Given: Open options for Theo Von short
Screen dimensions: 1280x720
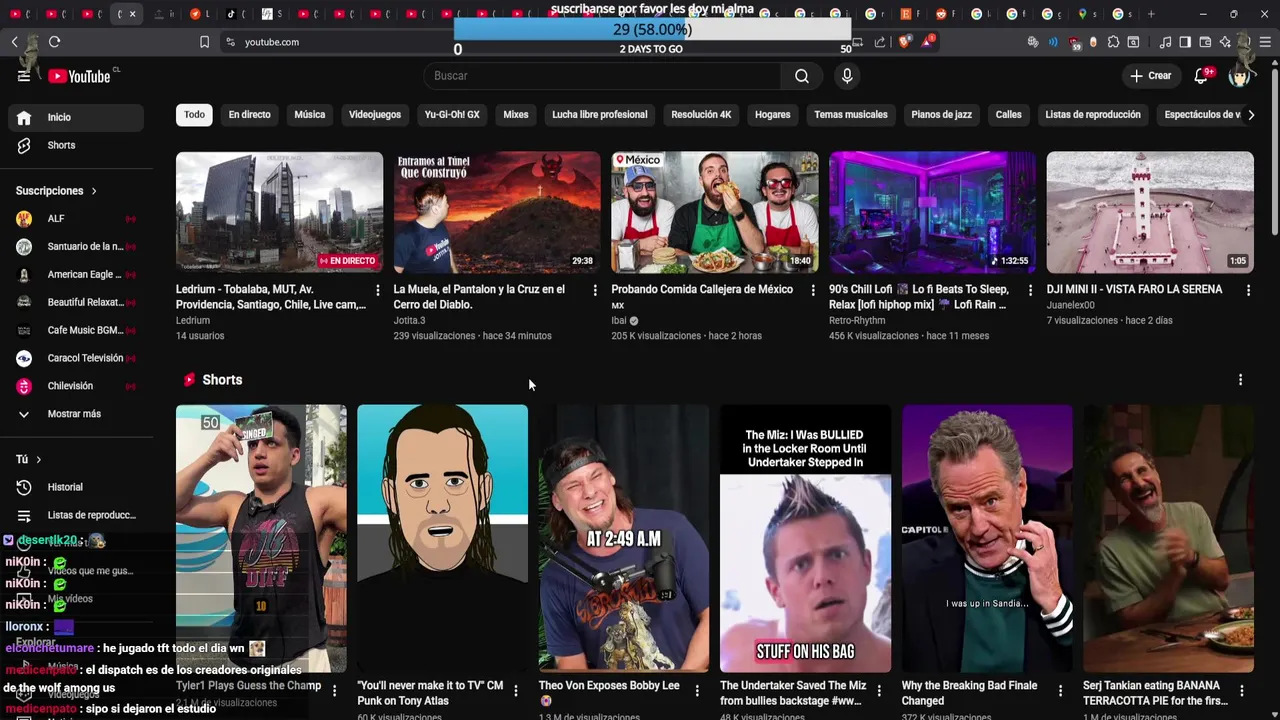Looking at the screenshot, I should click(x=697, y=691).
